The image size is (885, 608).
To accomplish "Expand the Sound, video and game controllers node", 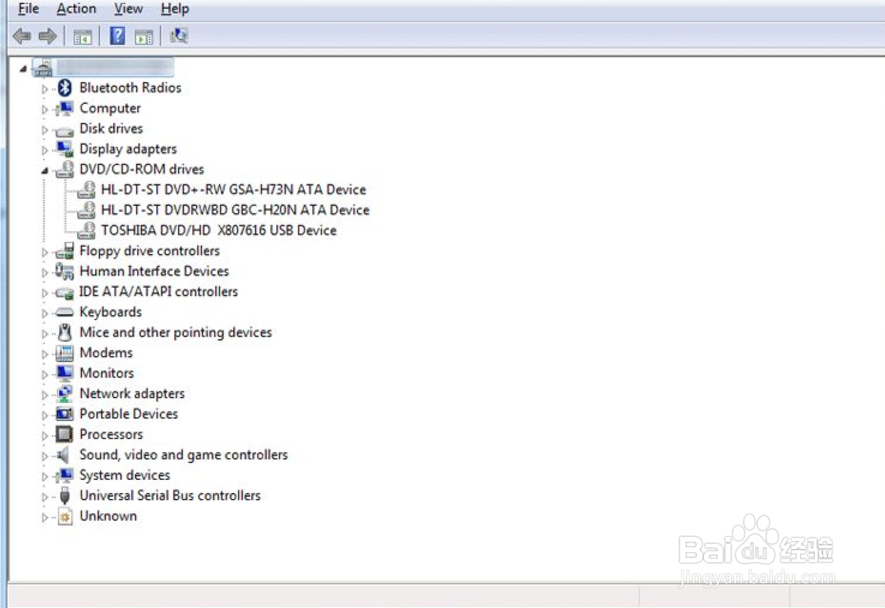I will [x=43, y=454].
